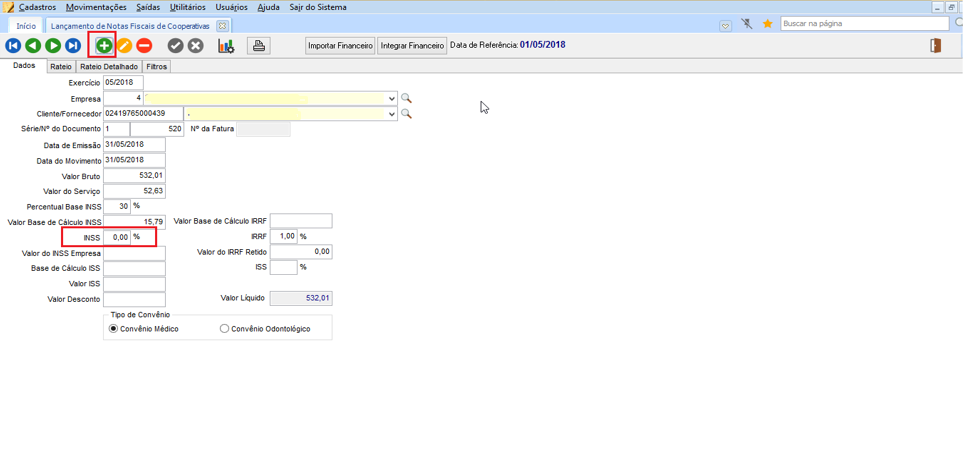Viewport: 963px width, 451px height.
Task: Open the Usuários menu
Action: click(232, 7)
